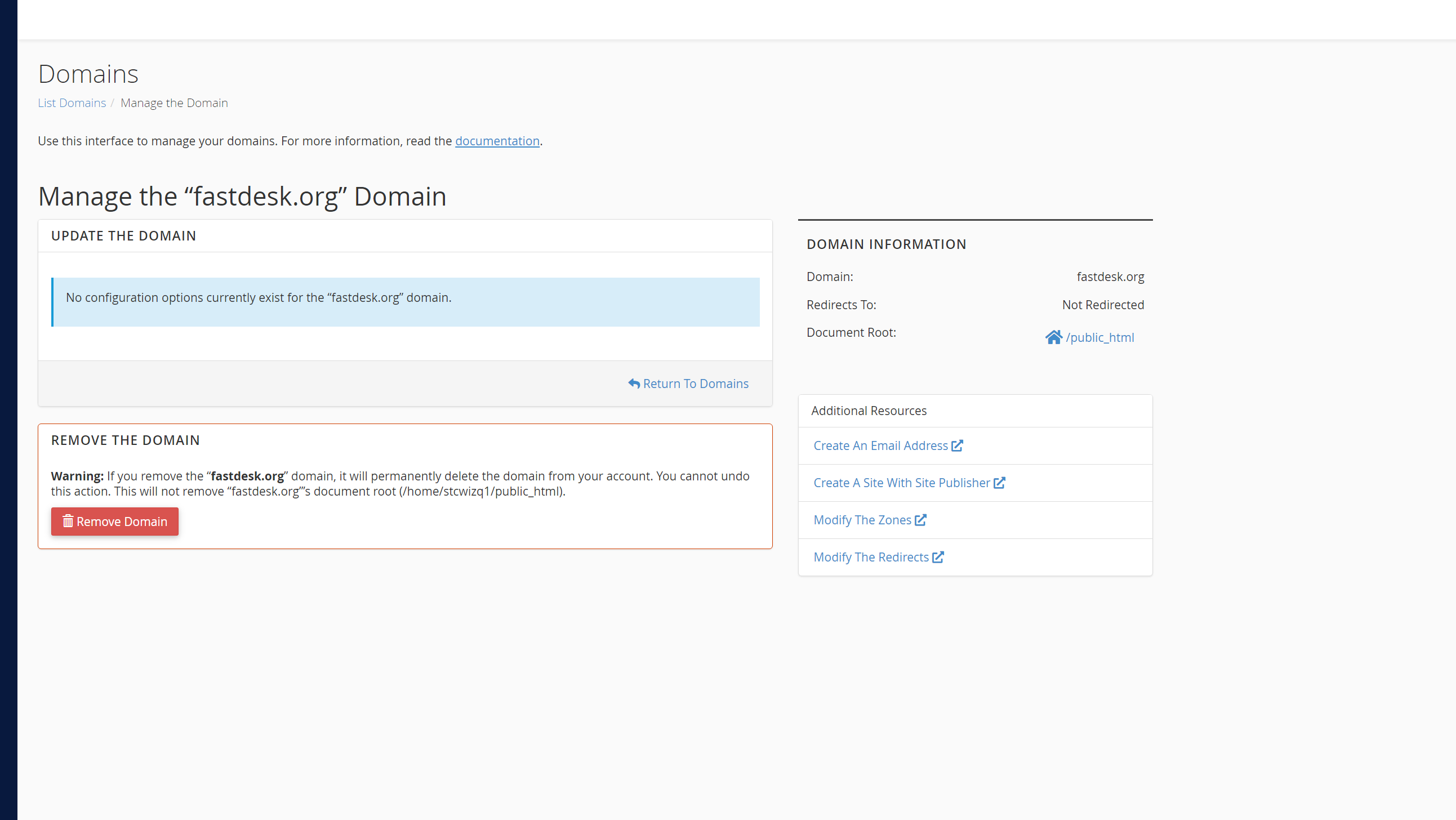1456x820 pixels.
Task: Open the documentation link
Action: click(497, 141)
